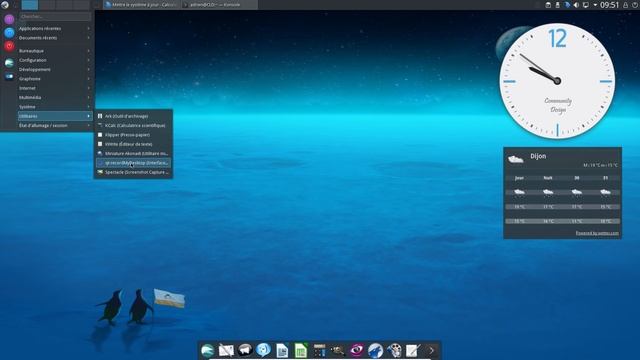Click the toggle-switch settings icon in launcher sidebar
Viewport: 640px width, 360px height.
point(9,76)
